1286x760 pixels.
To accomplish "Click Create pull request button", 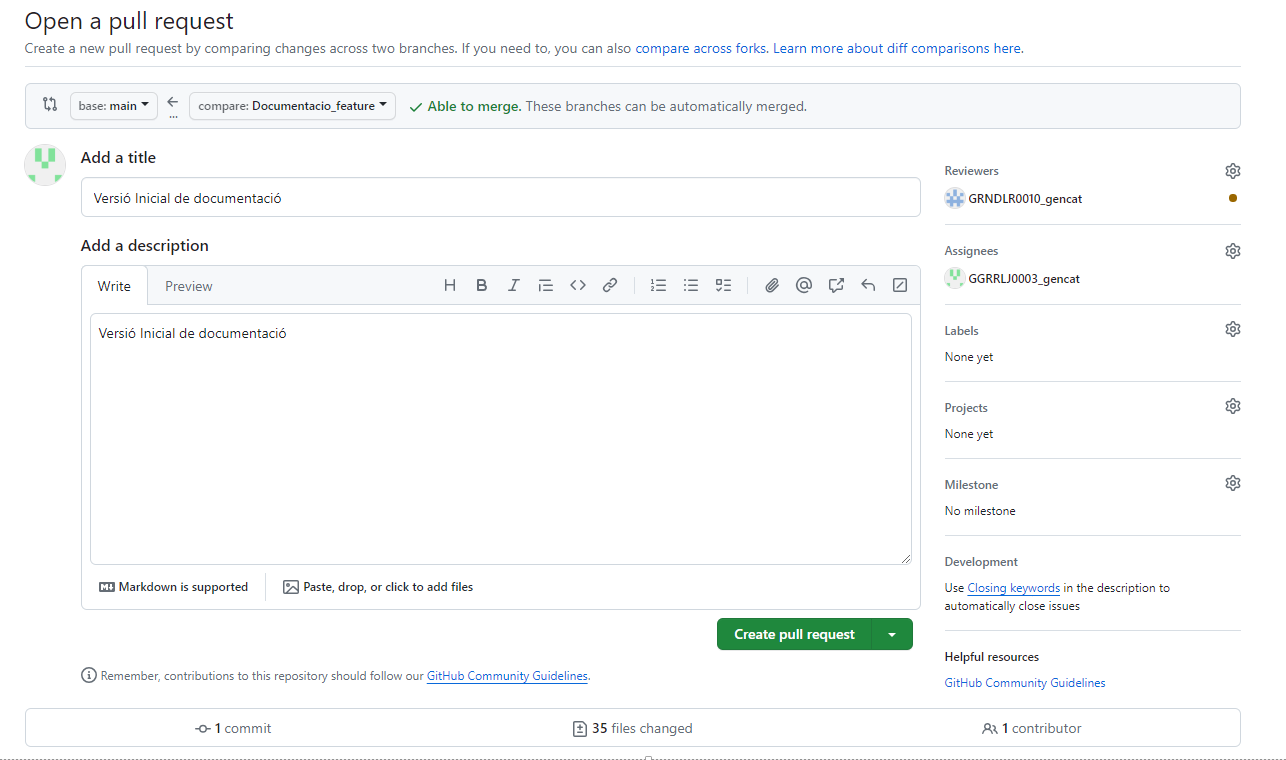I will coord(794,634).
